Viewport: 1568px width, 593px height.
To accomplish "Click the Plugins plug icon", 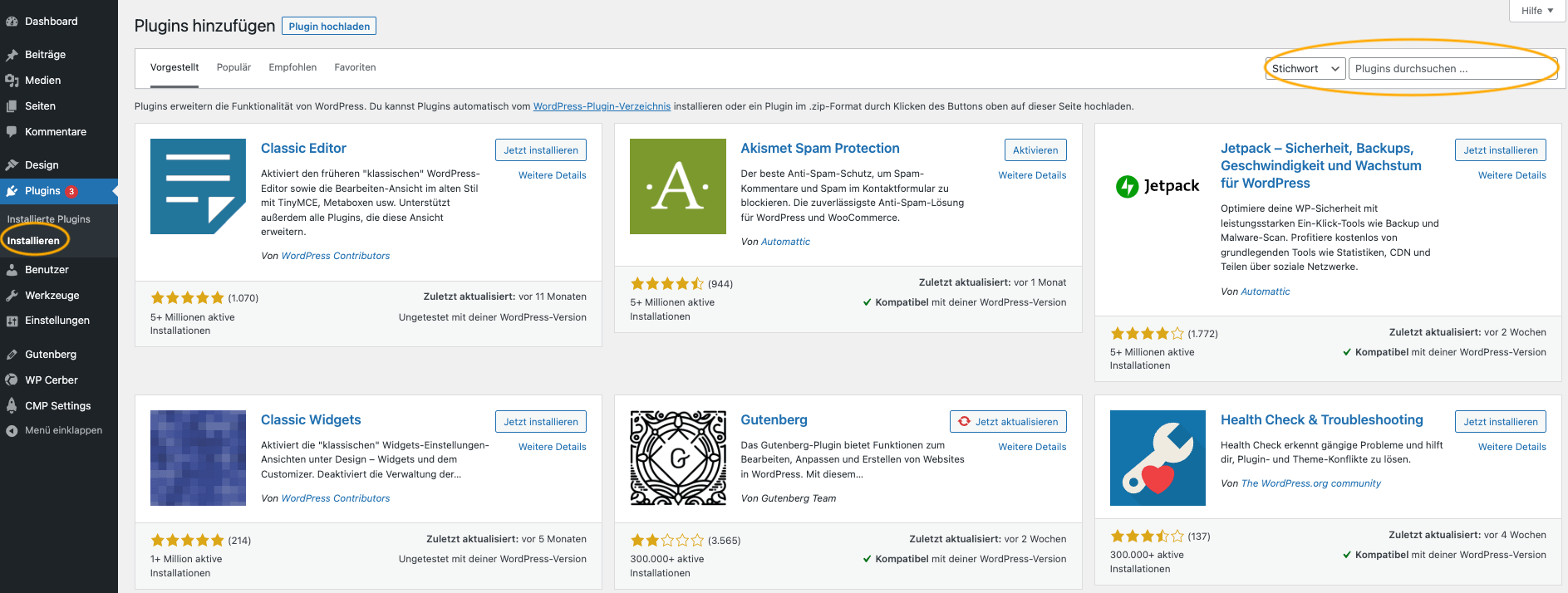I will [12, 191].
